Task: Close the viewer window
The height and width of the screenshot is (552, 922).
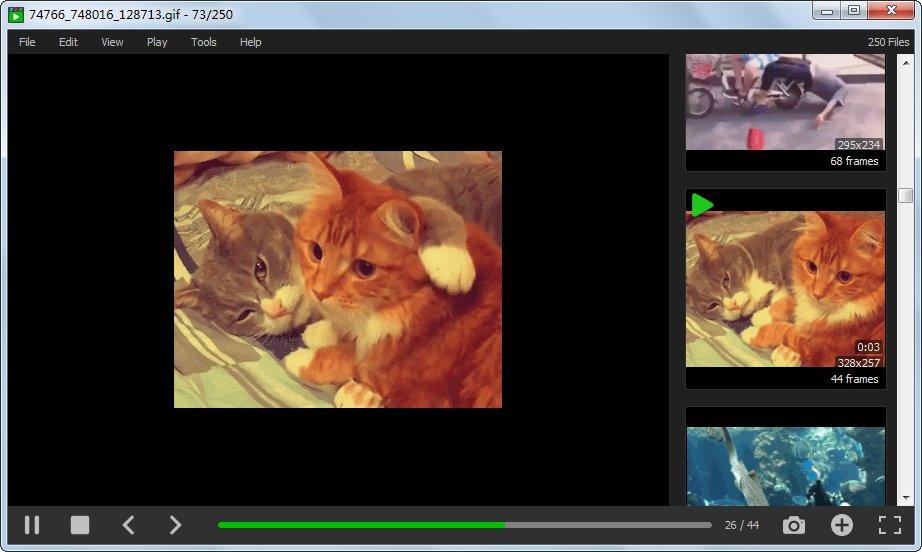Action: (891, 11)
